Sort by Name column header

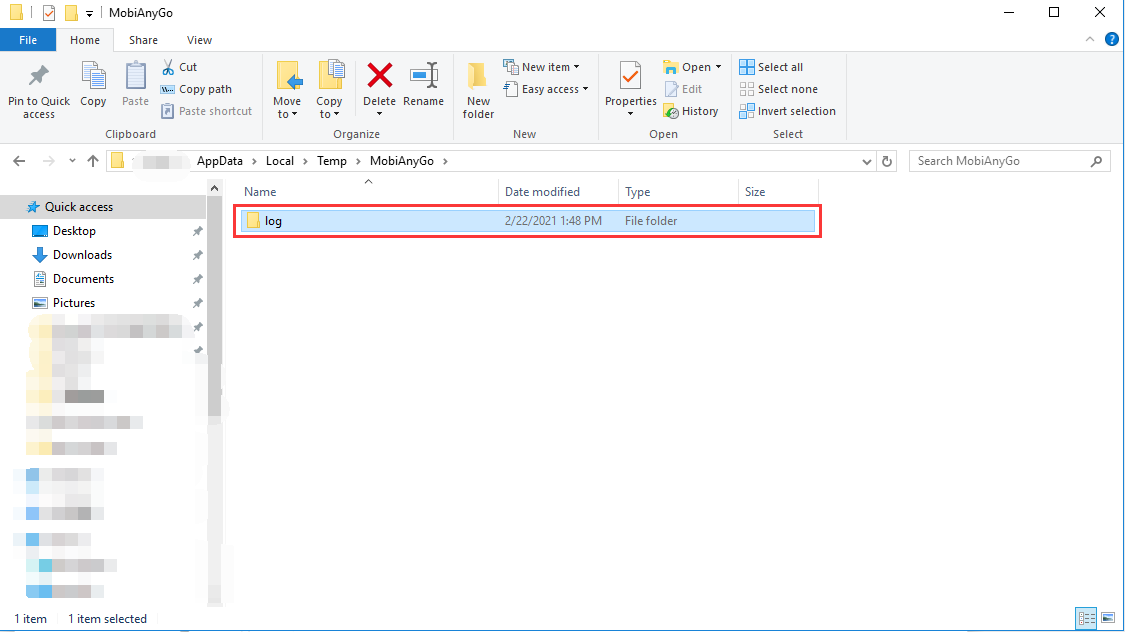point(368,192)
